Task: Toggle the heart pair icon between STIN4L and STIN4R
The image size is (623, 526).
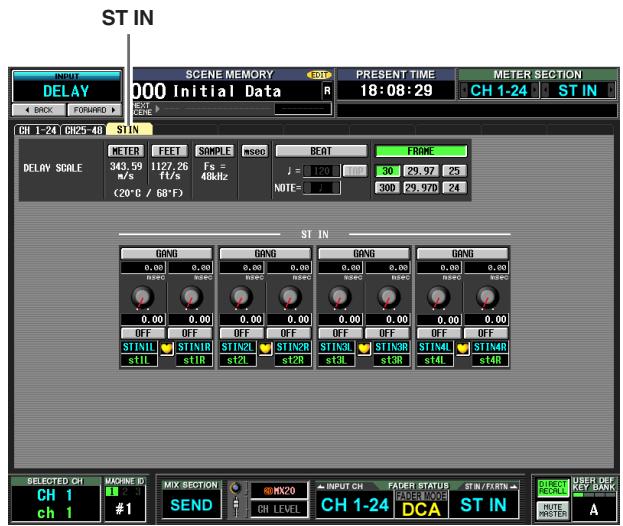Action: click(462, 348)
